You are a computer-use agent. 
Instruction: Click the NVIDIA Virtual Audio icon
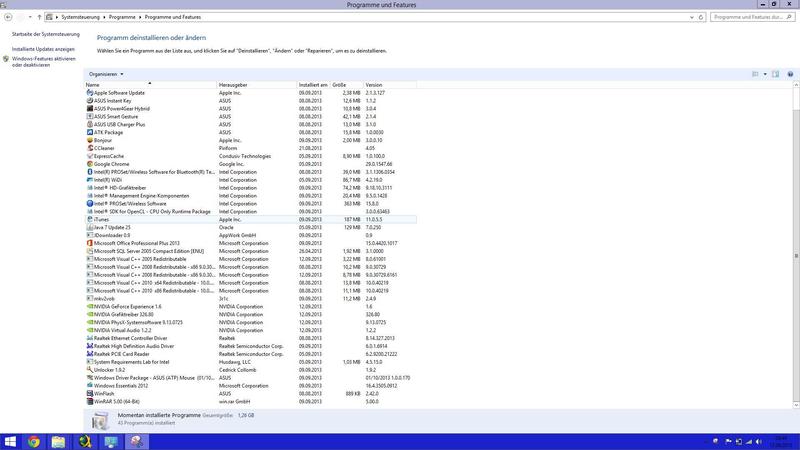(x=90, y=330)
